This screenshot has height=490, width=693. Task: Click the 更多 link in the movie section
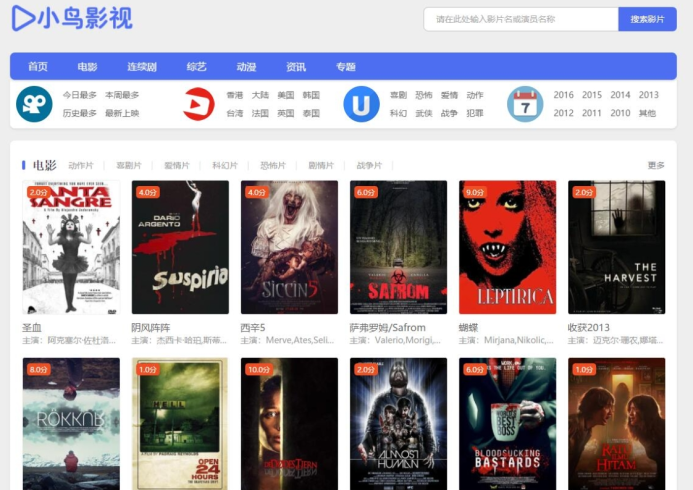click(656, 165)
